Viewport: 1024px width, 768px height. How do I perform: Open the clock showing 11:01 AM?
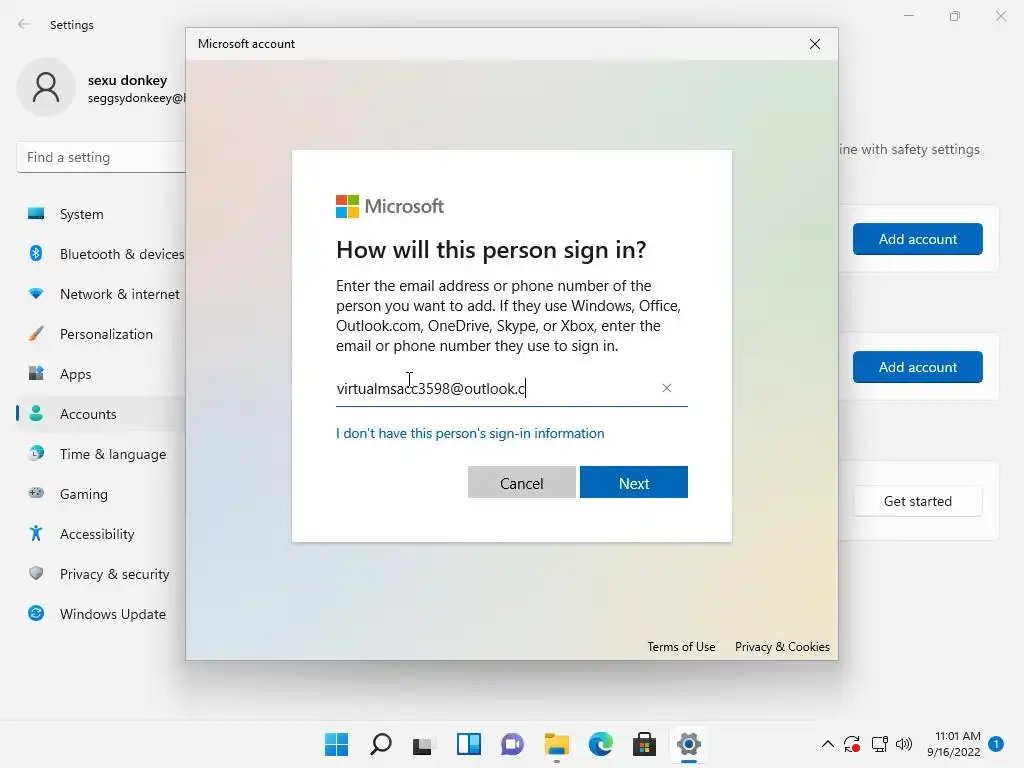(954, 744)
